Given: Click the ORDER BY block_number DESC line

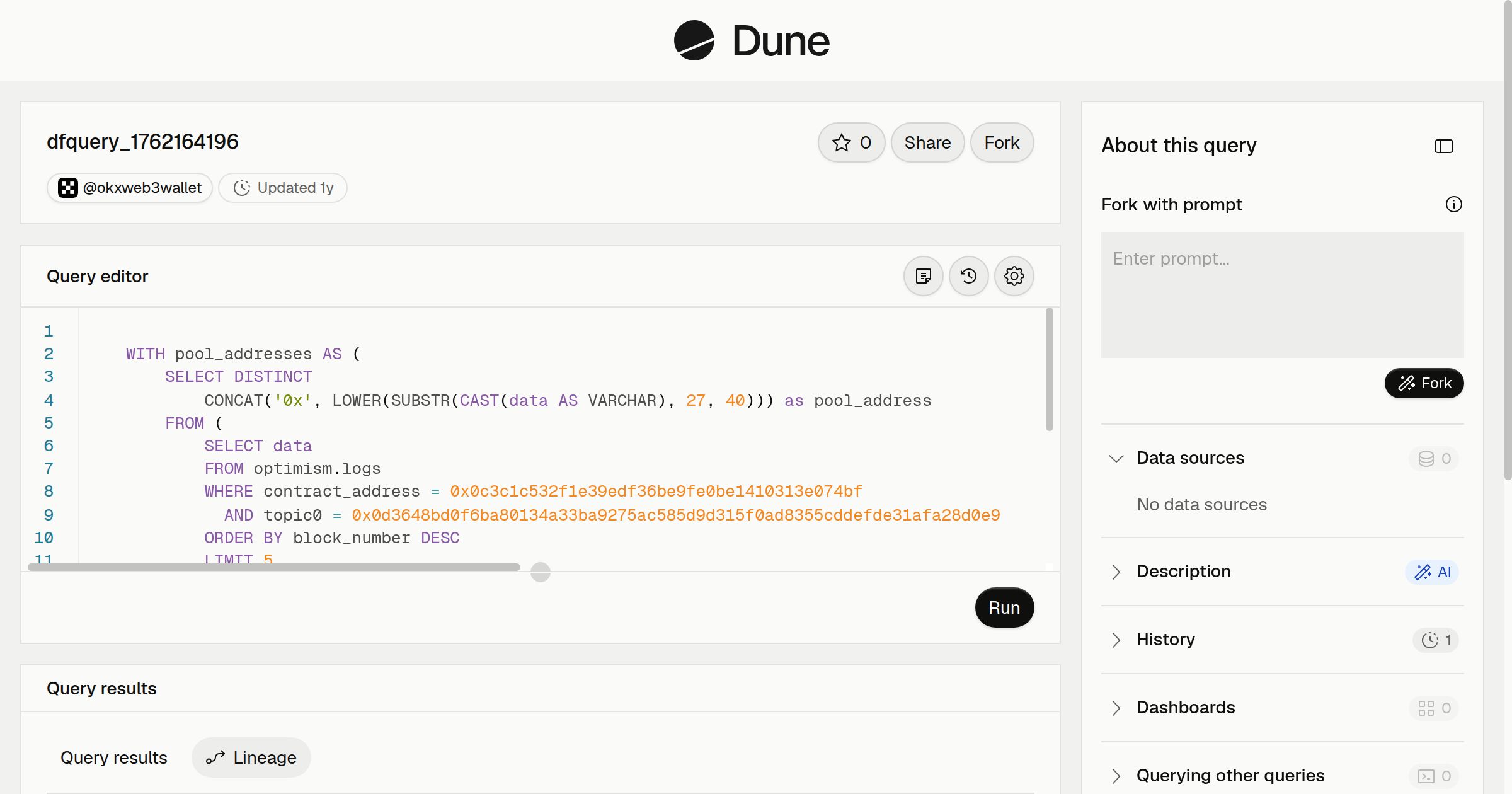Looking at the screenshot, I should pos(331,538).
